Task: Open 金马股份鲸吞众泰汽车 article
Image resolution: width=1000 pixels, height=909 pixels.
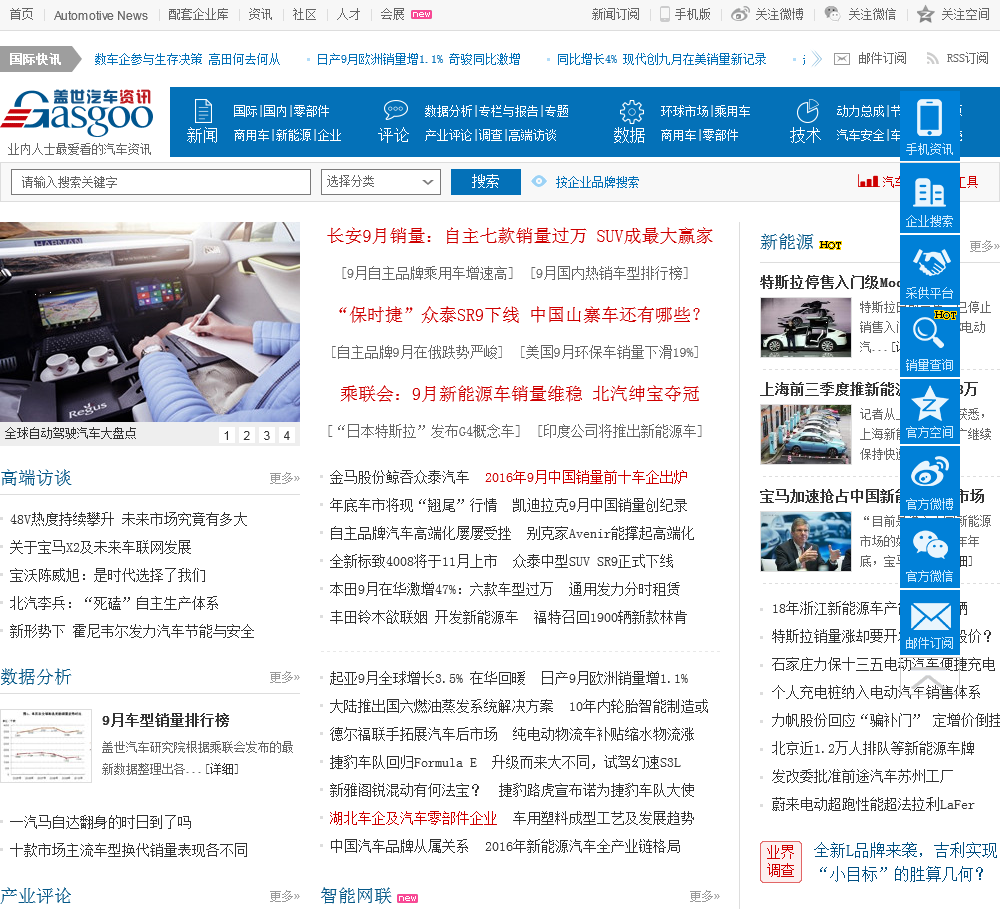Action: click(399, 477)
